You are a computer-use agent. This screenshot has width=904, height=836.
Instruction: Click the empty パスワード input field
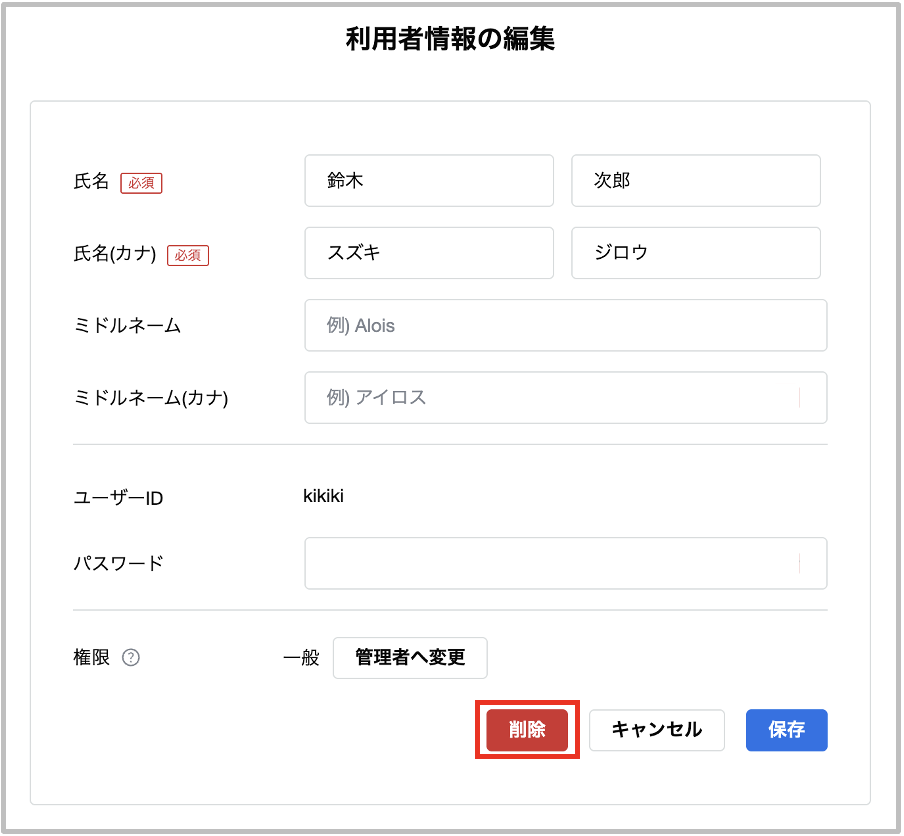click(565, 563)
